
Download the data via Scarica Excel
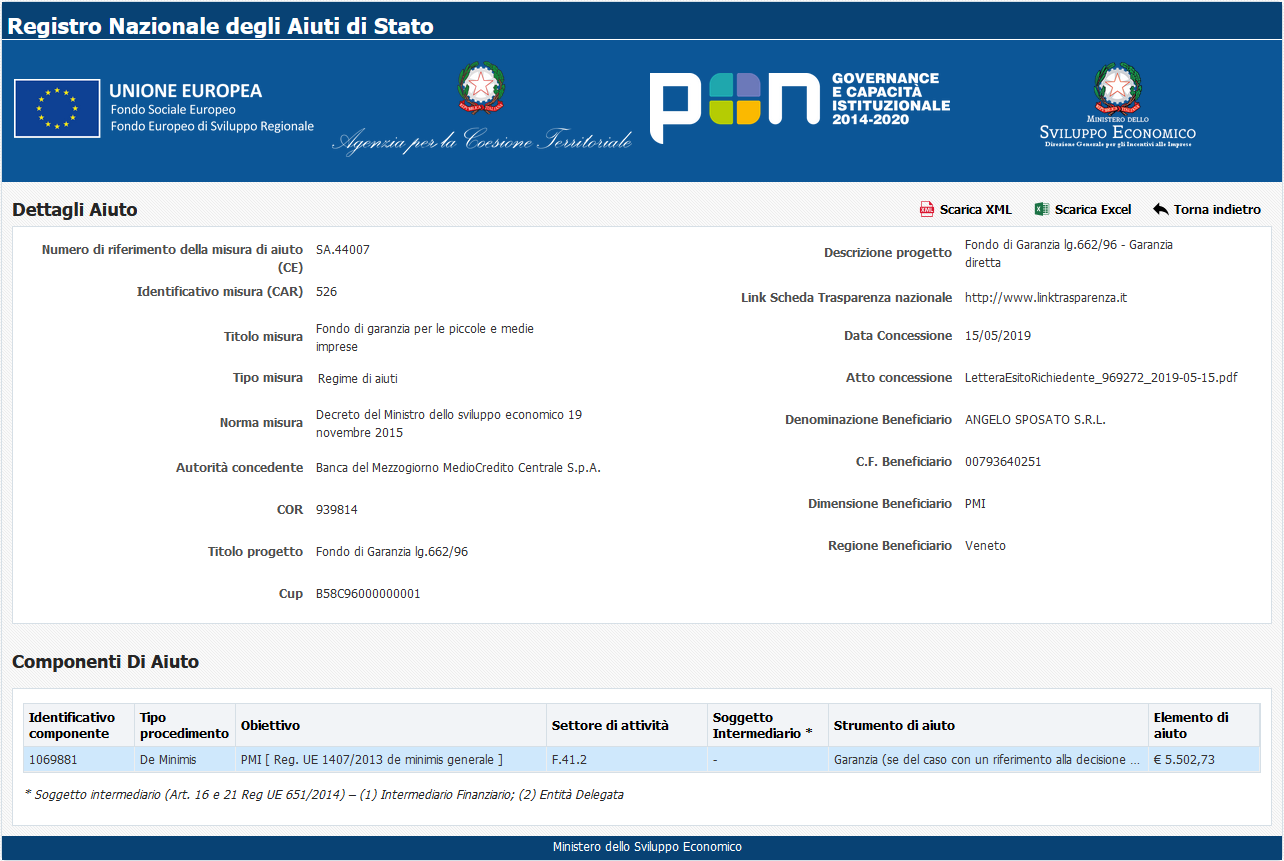[1092, 210]
